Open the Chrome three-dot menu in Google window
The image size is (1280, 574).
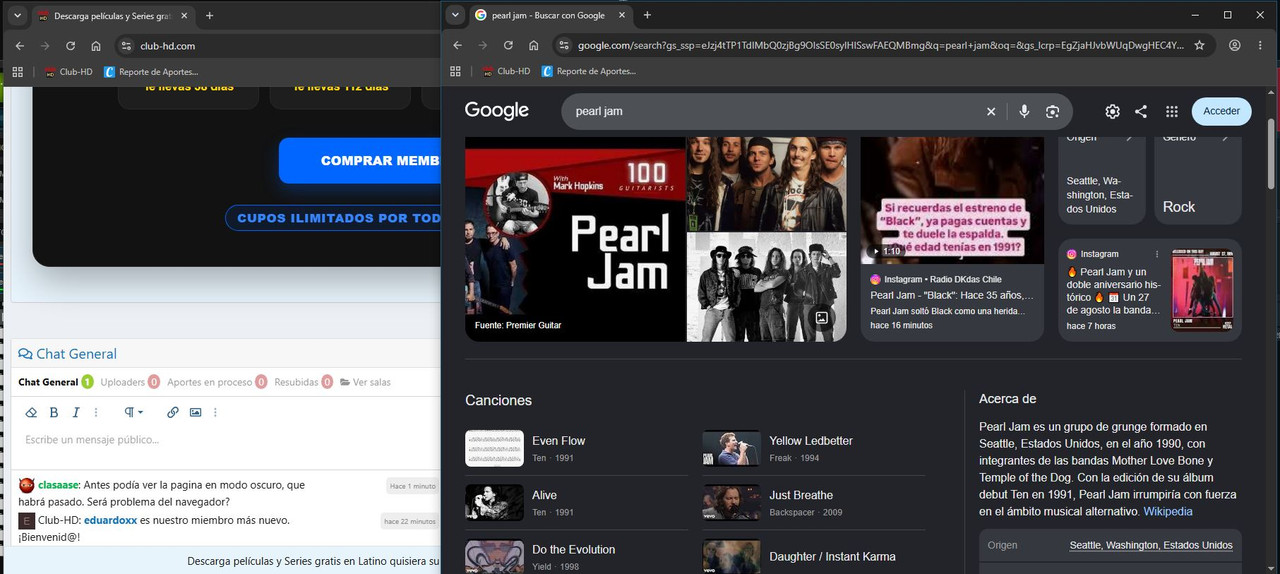[x=1261, y=45]
